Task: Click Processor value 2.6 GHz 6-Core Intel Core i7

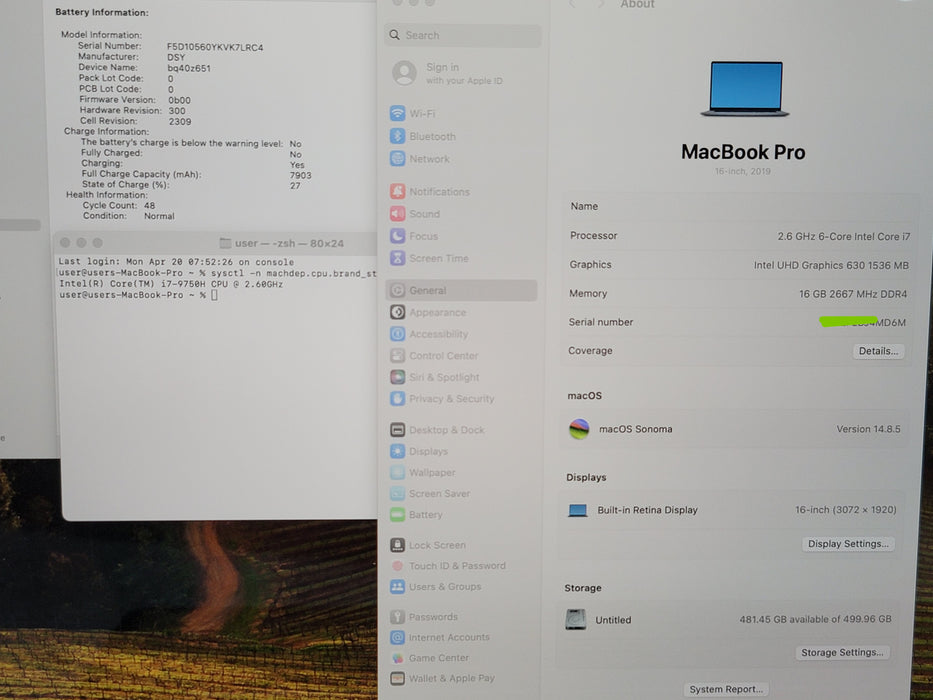Action: 844,236
